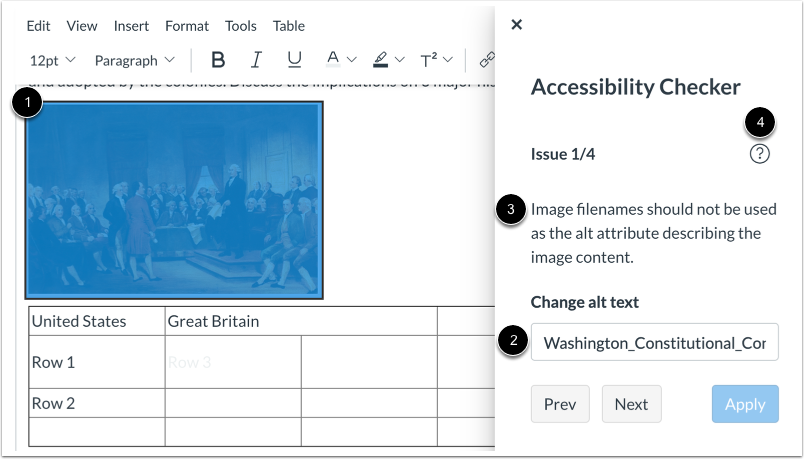Screen dimensions: 804x459
Task: Click the Row 1 table cell
Action: 97,362
